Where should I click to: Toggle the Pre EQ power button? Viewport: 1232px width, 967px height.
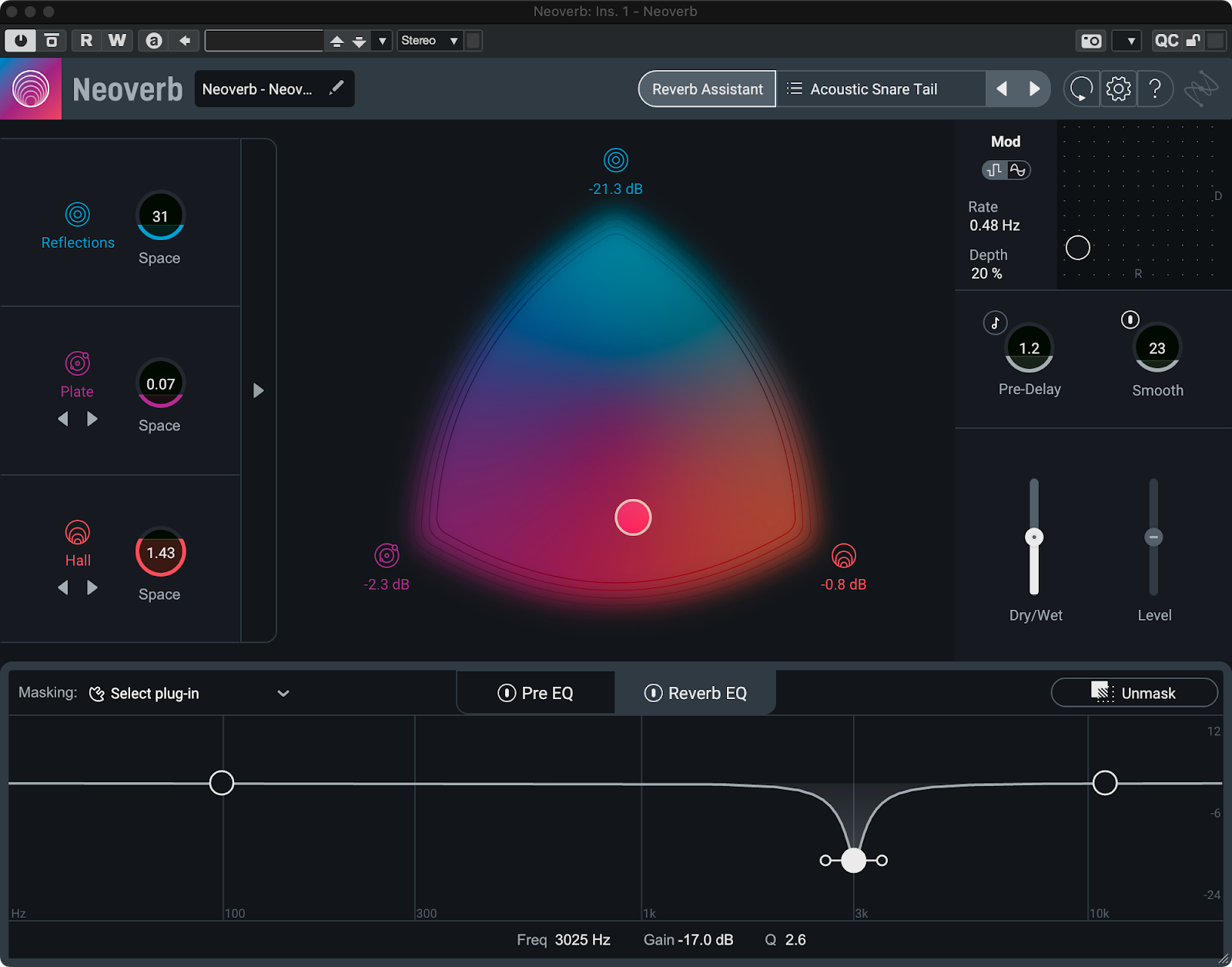[507, 693]
